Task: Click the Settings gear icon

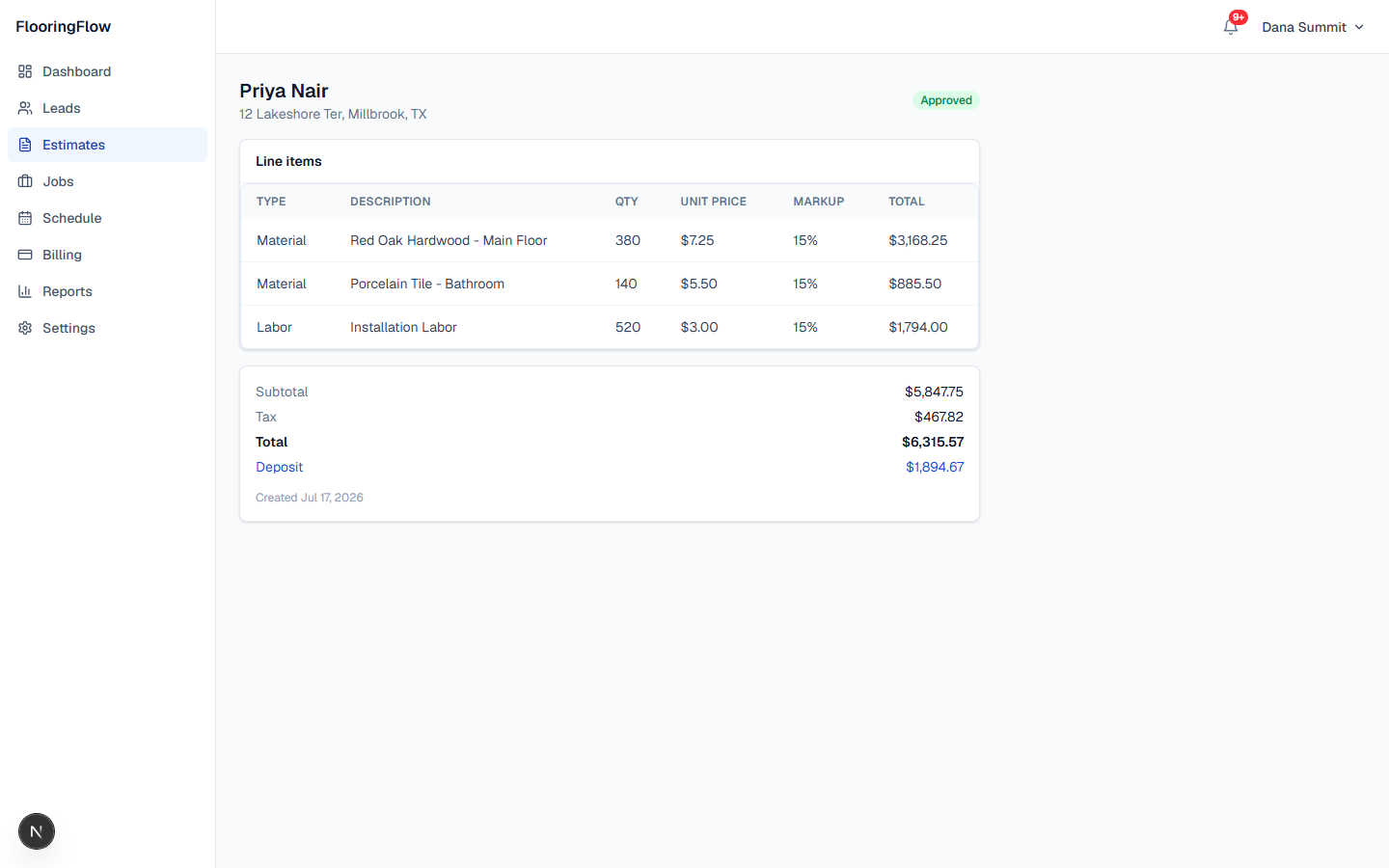Action: 25,328
